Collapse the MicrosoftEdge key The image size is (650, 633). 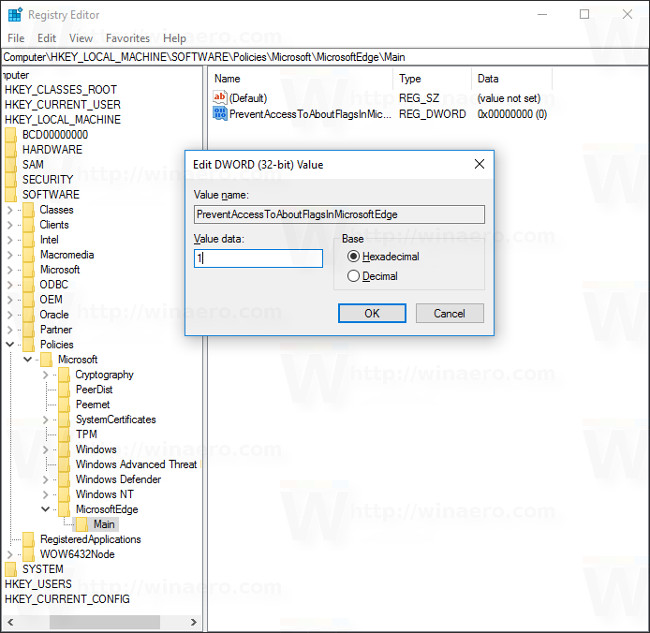[x=46, y=509]
